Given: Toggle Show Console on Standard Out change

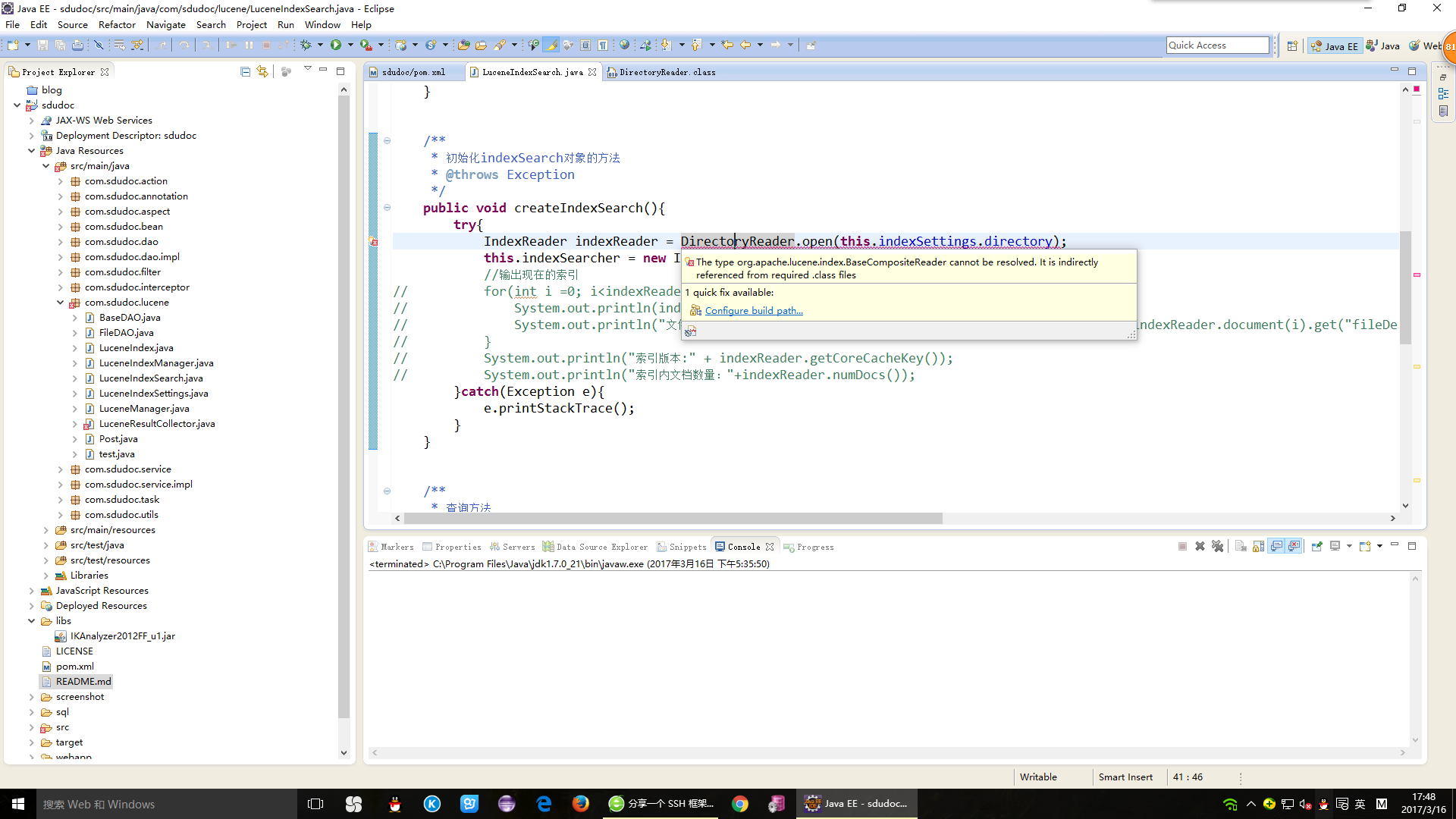Looking at the screenshot, I should (1276, 546).
